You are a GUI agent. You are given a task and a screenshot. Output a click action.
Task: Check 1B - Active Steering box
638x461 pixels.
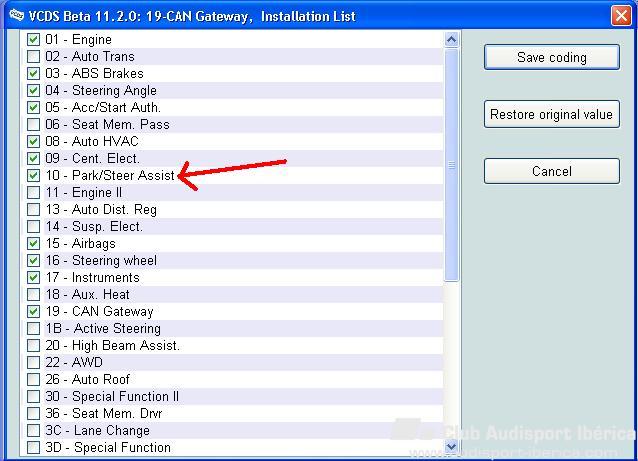[33, 328]
